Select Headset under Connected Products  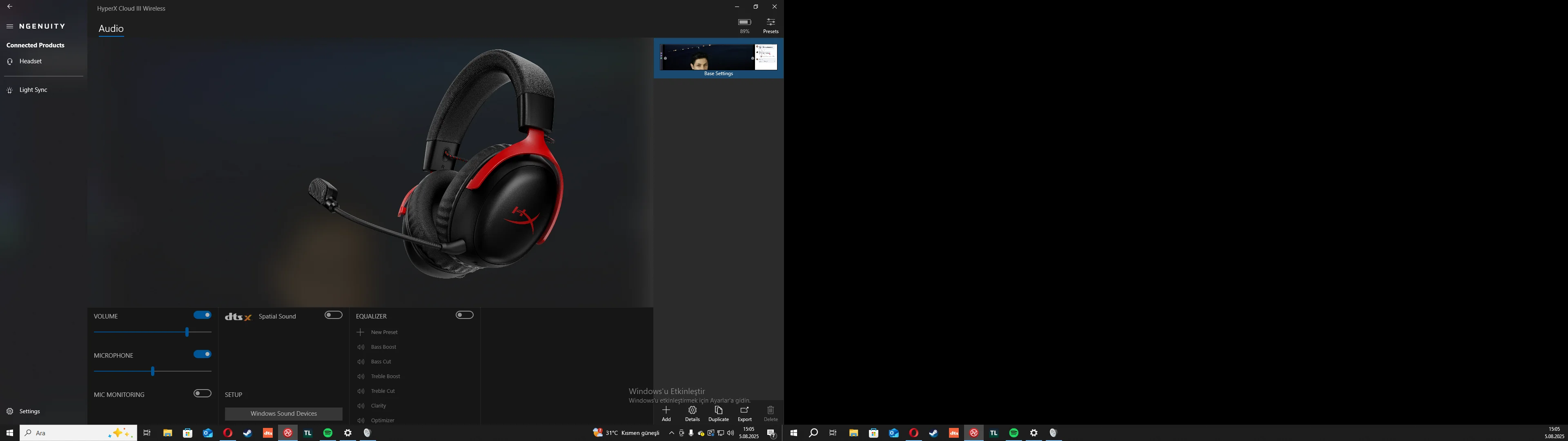click(x=31, y=62)
